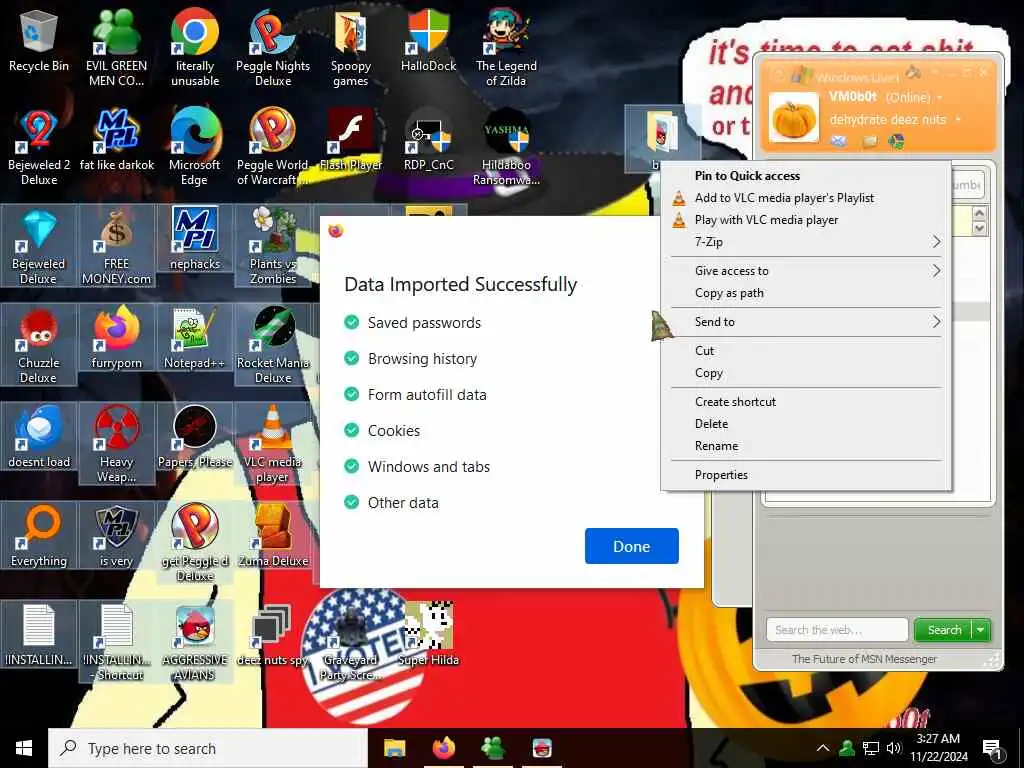Click the pumpkin avatar in Messenger
The width and height of the screenshot is (1024, 768).
[793, 118]
